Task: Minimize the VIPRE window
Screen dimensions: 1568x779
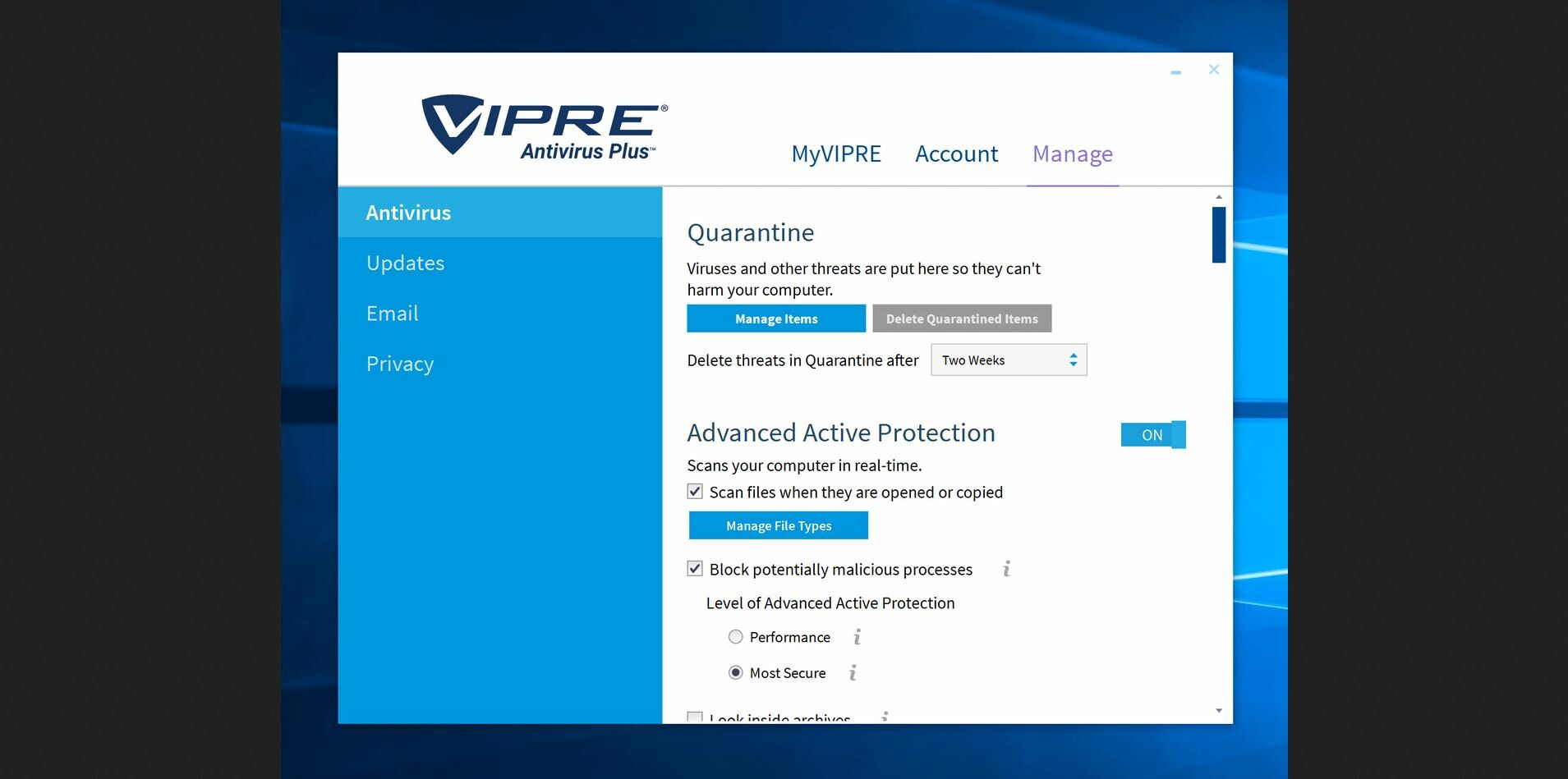Action: click(x=1175, y=72)
